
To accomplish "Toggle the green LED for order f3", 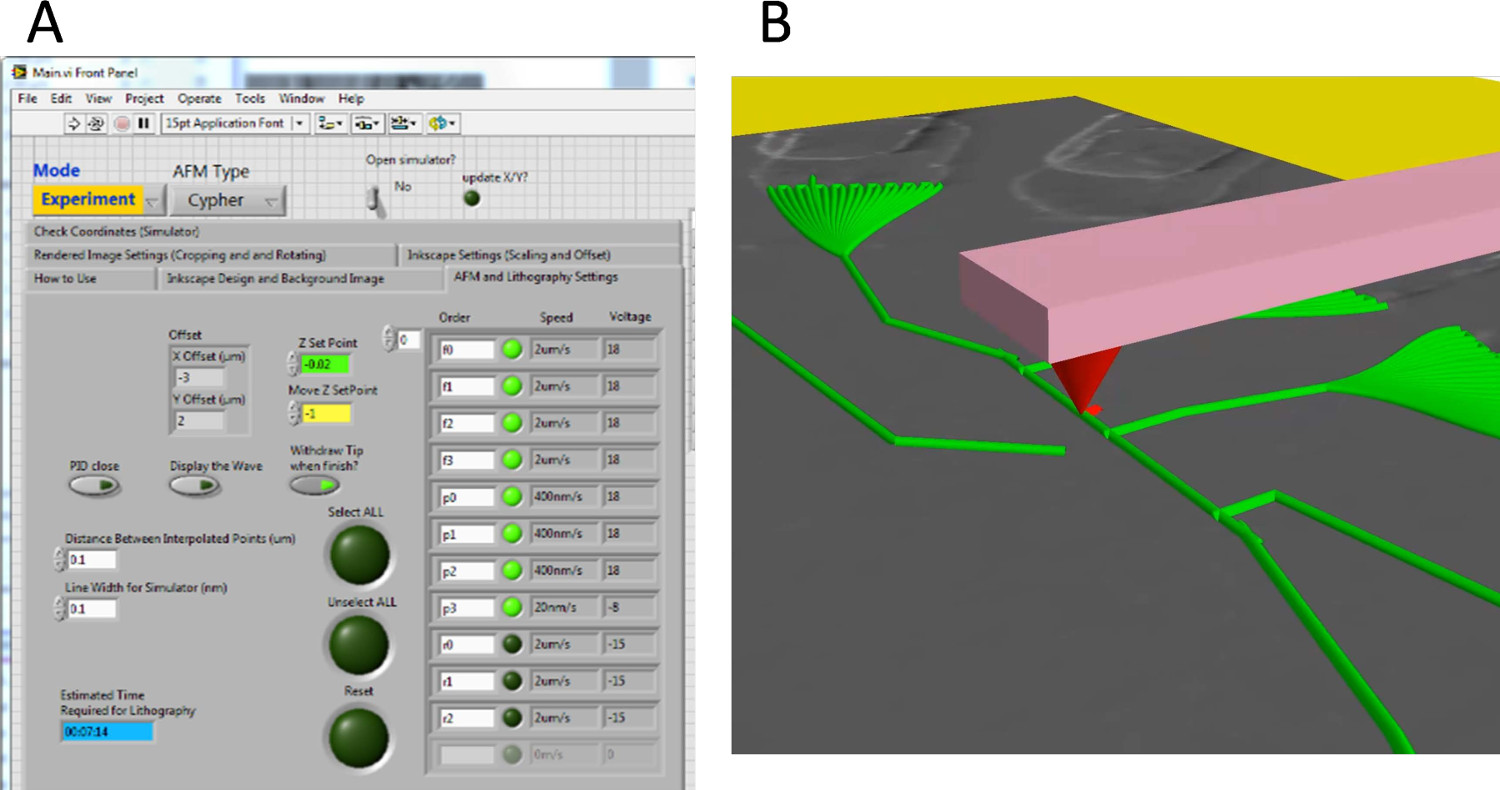I will pyautogui.click(x=513, y=460).
